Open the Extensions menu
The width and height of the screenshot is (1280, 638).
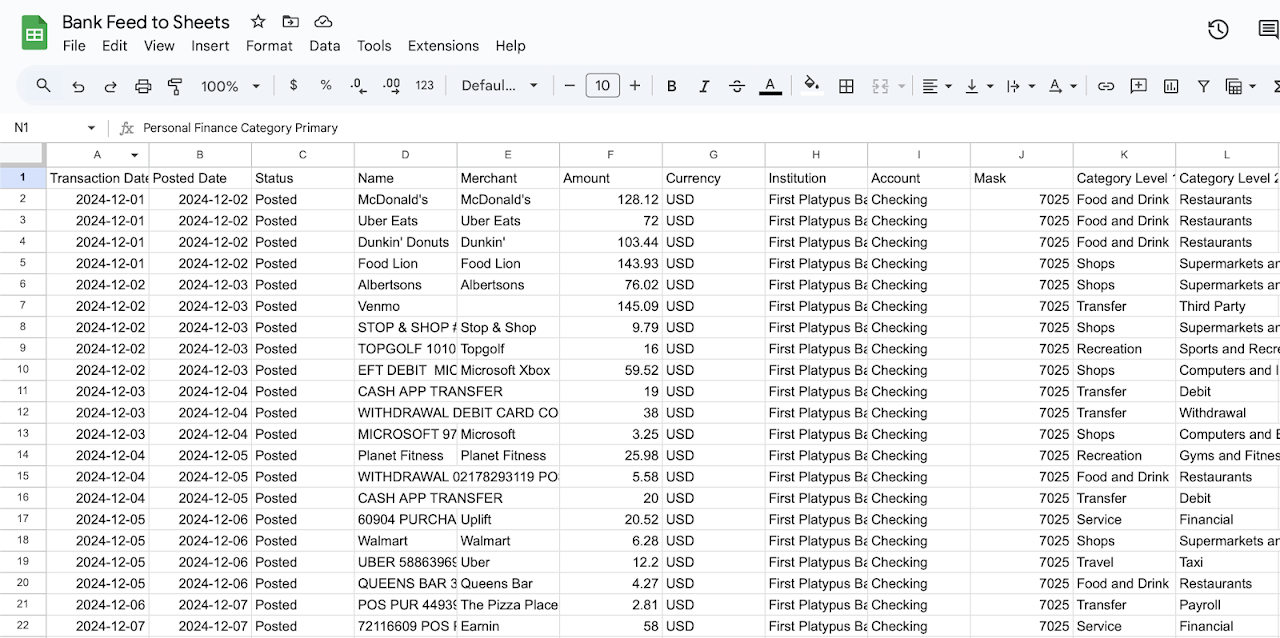[x=443, y=46]
